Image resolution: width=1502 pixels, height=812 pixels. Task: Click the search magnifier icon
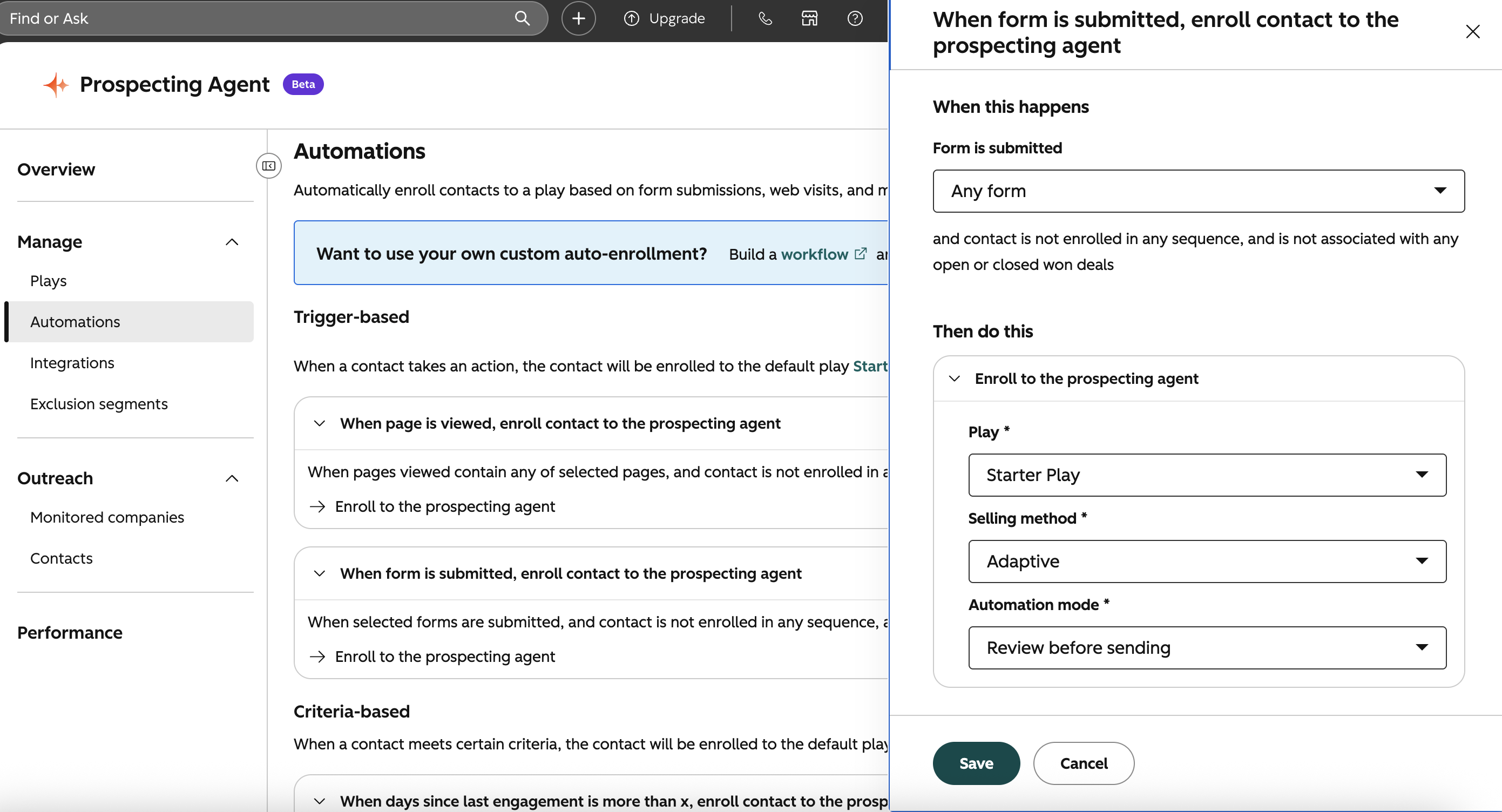pyautogui.click(x=522, y=19)
